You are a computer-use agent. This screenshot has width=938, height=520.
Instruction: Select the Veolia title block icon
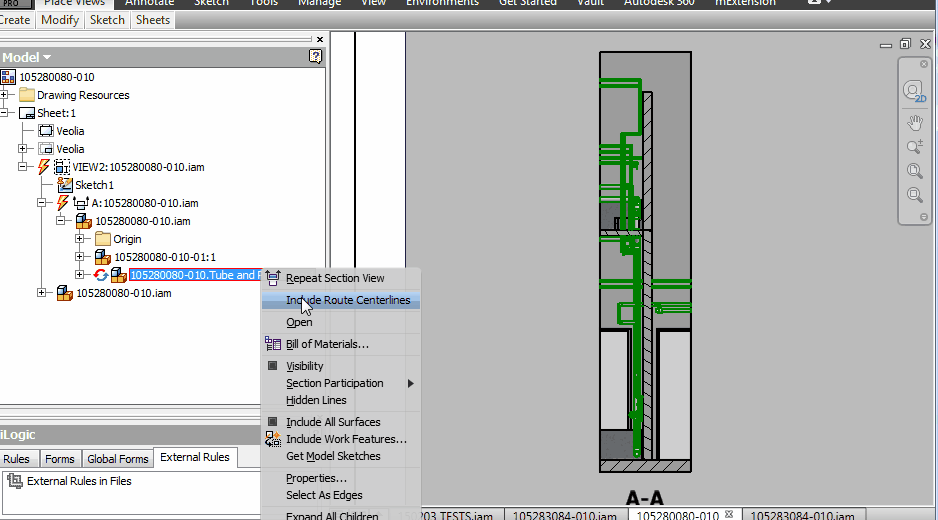point(46,148)
